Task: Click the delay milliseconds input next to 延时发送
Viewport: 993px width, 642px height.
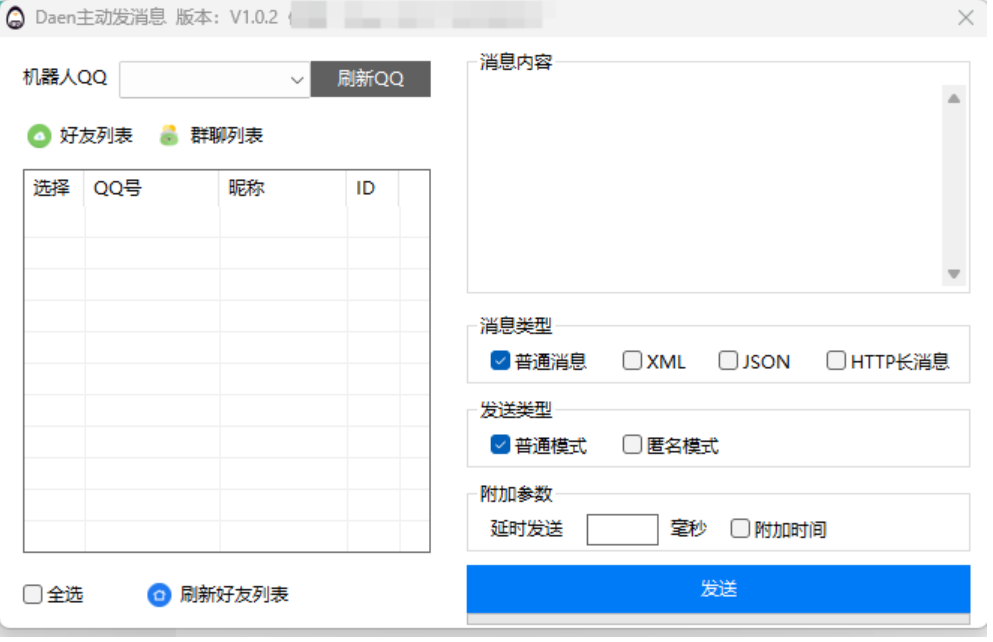Action: (x=622, y=529)
